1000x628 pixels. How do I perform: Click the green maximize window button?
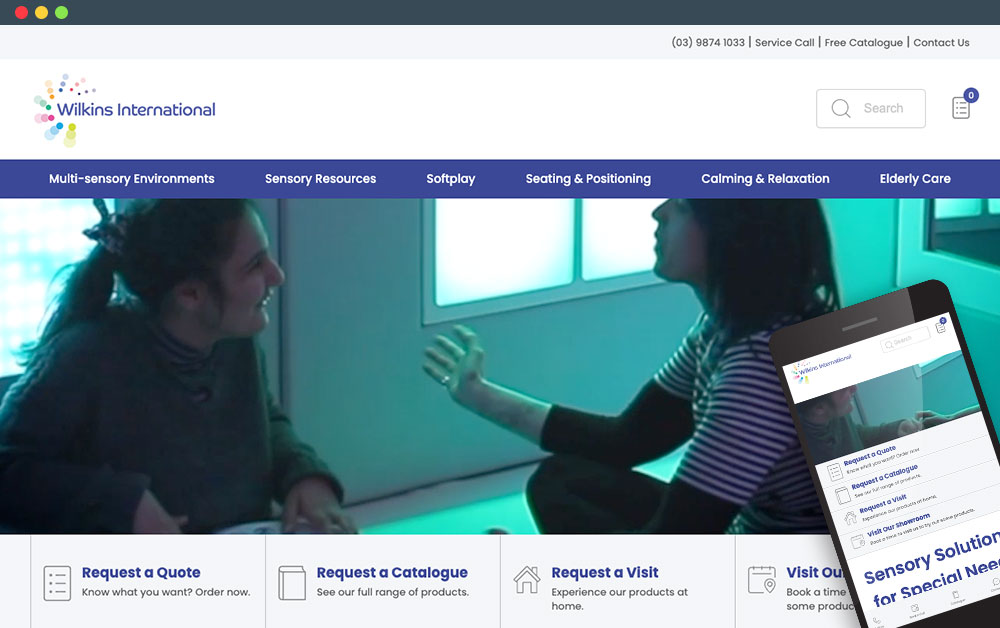point(61,13)
